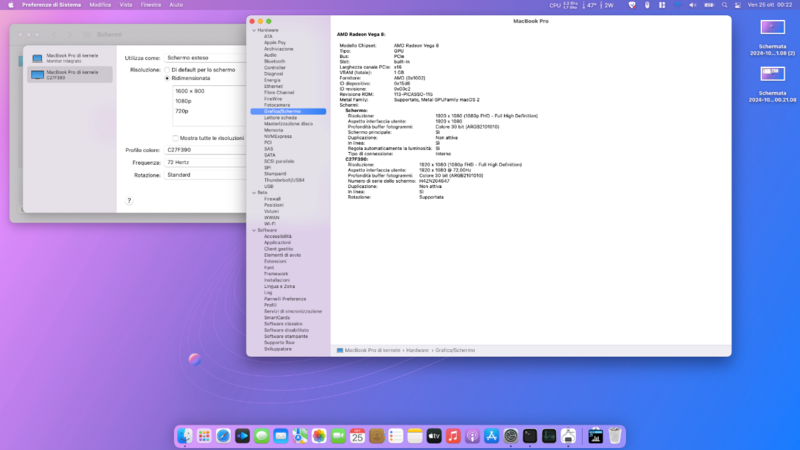Collapse the Hardware section in sidebar

click(253, 31)
